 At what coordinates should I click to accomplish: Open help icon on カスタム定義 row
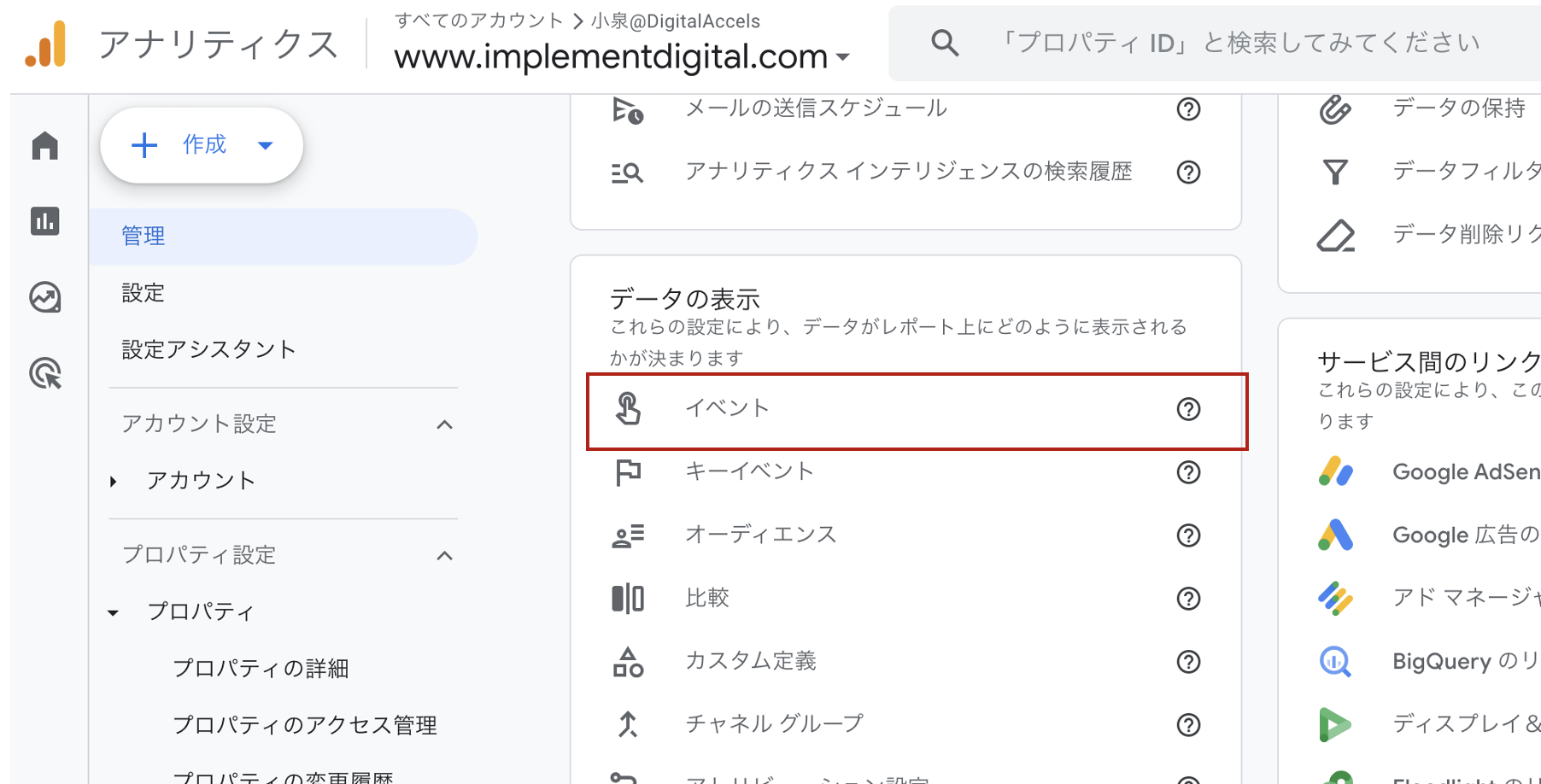coord(1188,662)
